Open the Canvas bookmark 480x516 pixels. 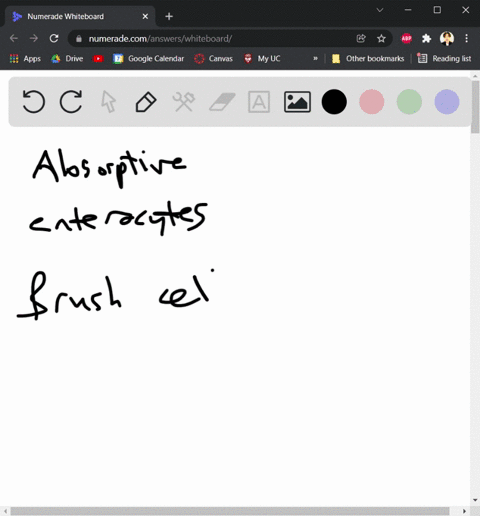[x=213, y=59]
